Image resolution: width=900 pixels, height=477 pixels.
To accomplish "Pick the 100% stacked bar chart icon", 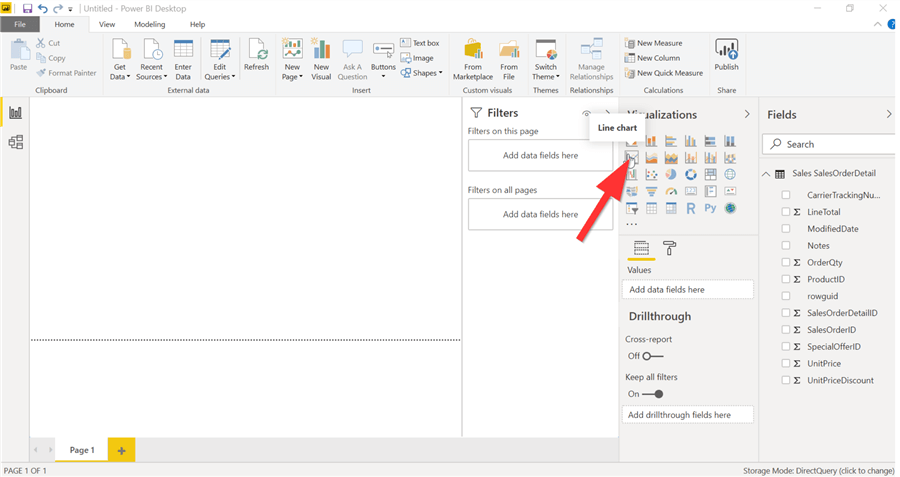I will coord(710,141).
